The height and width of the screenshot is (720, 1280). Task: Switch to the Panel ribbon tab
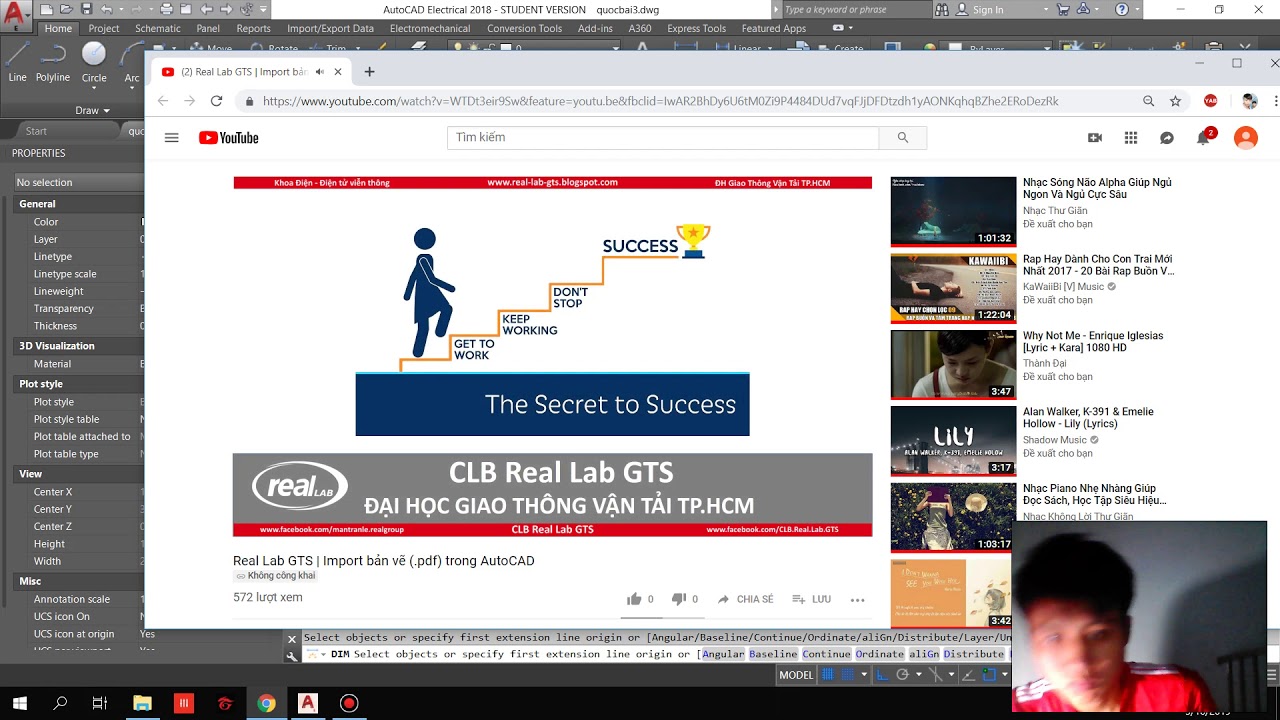[208, 28]
